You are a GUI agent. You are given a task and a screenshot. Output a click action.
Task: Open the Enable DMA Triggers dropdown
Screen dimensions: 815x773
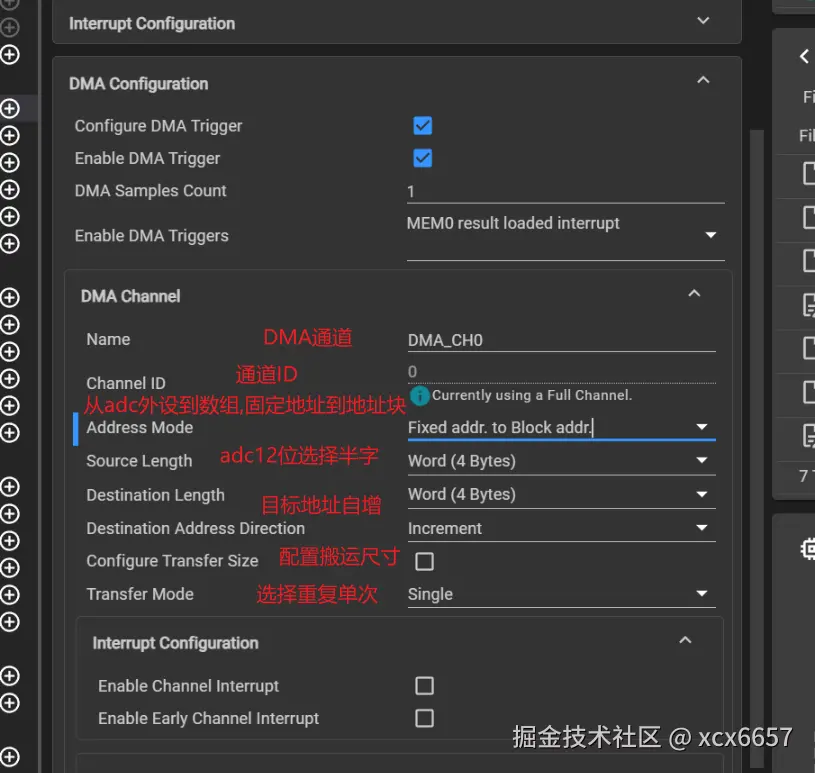(x=566, y=235)
